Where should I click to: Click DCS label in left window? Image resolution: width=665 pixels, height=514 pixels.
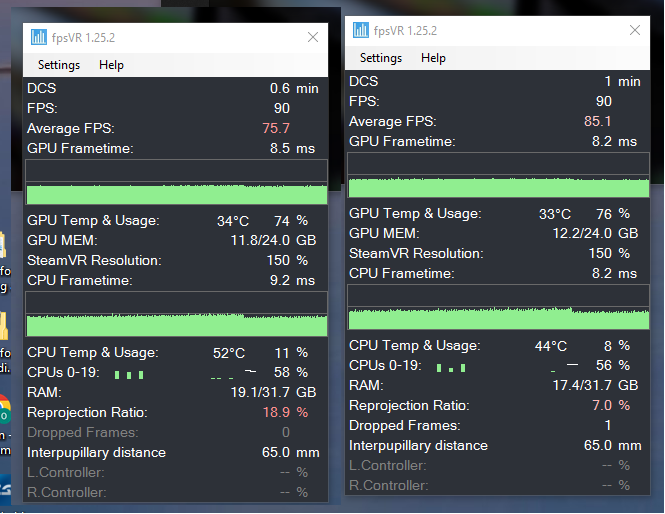(x=42, y=88)
